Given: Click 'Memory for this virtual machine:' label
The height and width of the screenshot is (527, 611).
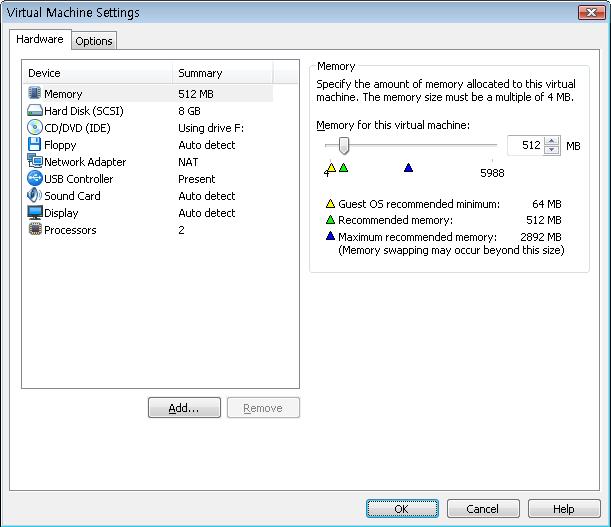Looking at the screenshot, I should pyautogui.click(x=393, y=125).
